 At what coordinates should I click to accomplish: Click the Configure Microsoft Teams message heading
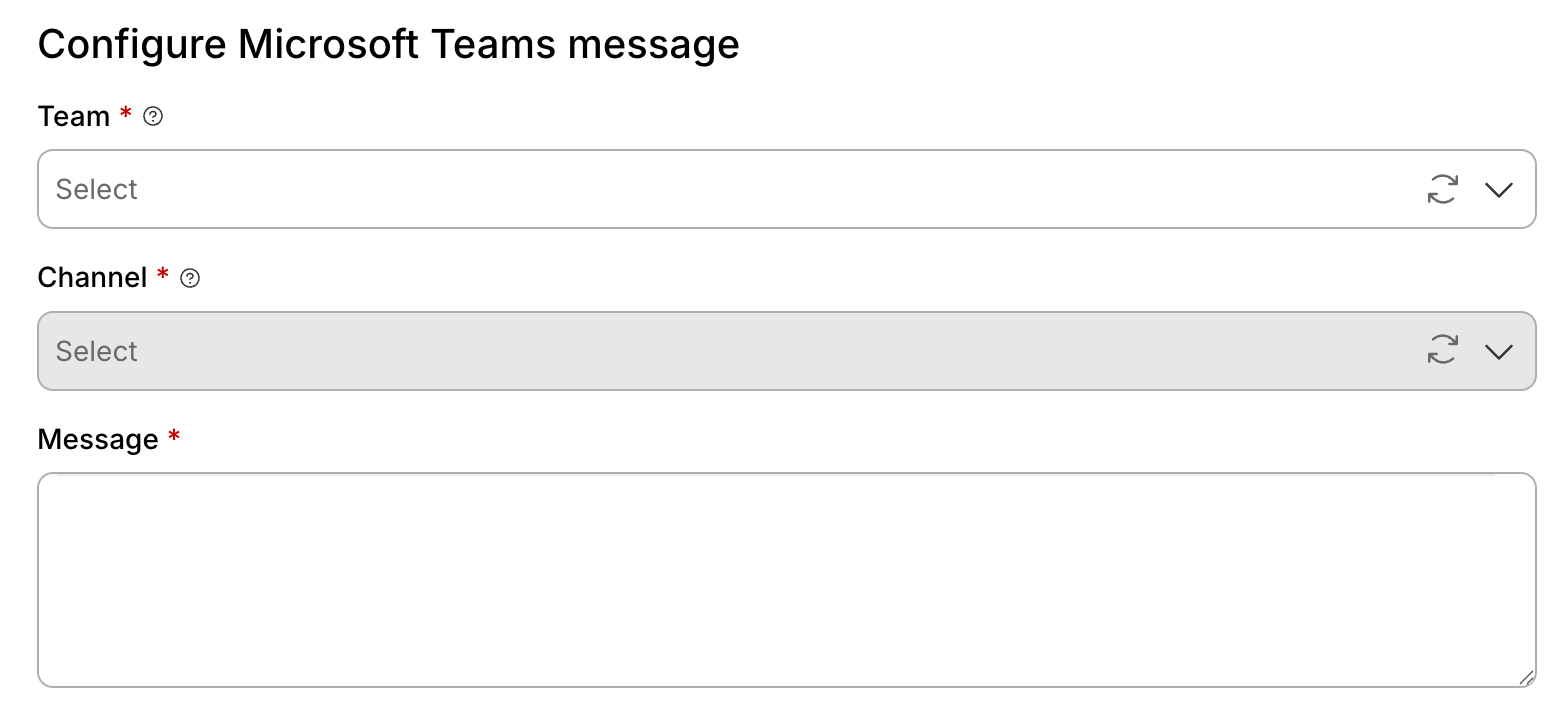[x=388, y=45]
